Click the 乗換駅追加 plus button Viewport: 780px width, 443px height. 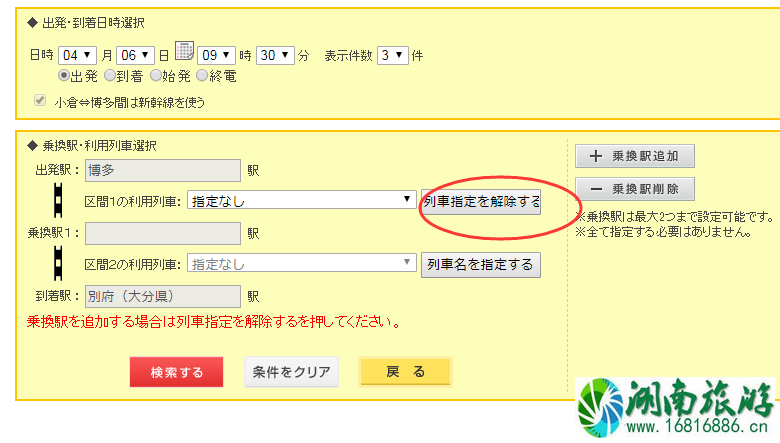[x=635, y=156]
